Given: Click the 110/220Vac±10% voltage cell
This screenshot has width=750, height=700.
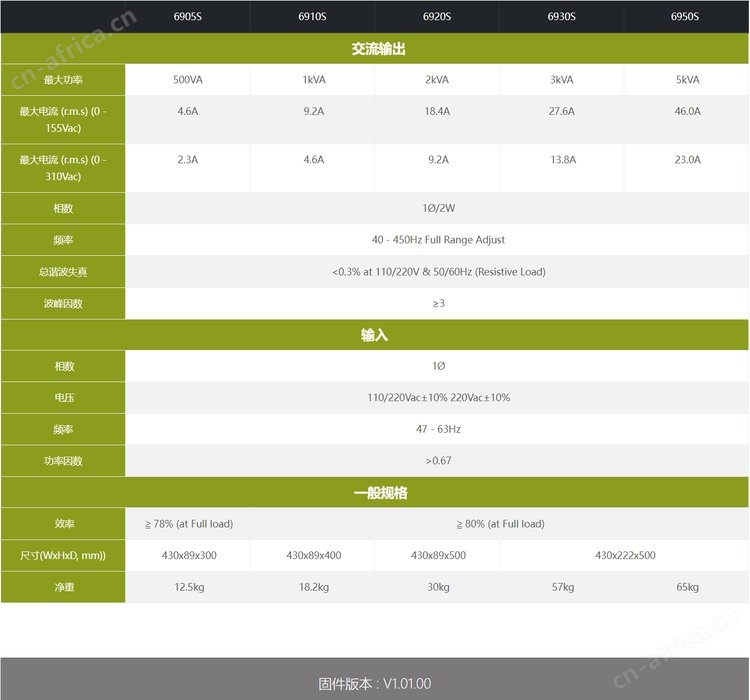Looking at the screenshot, I should [x=438, y=398].
